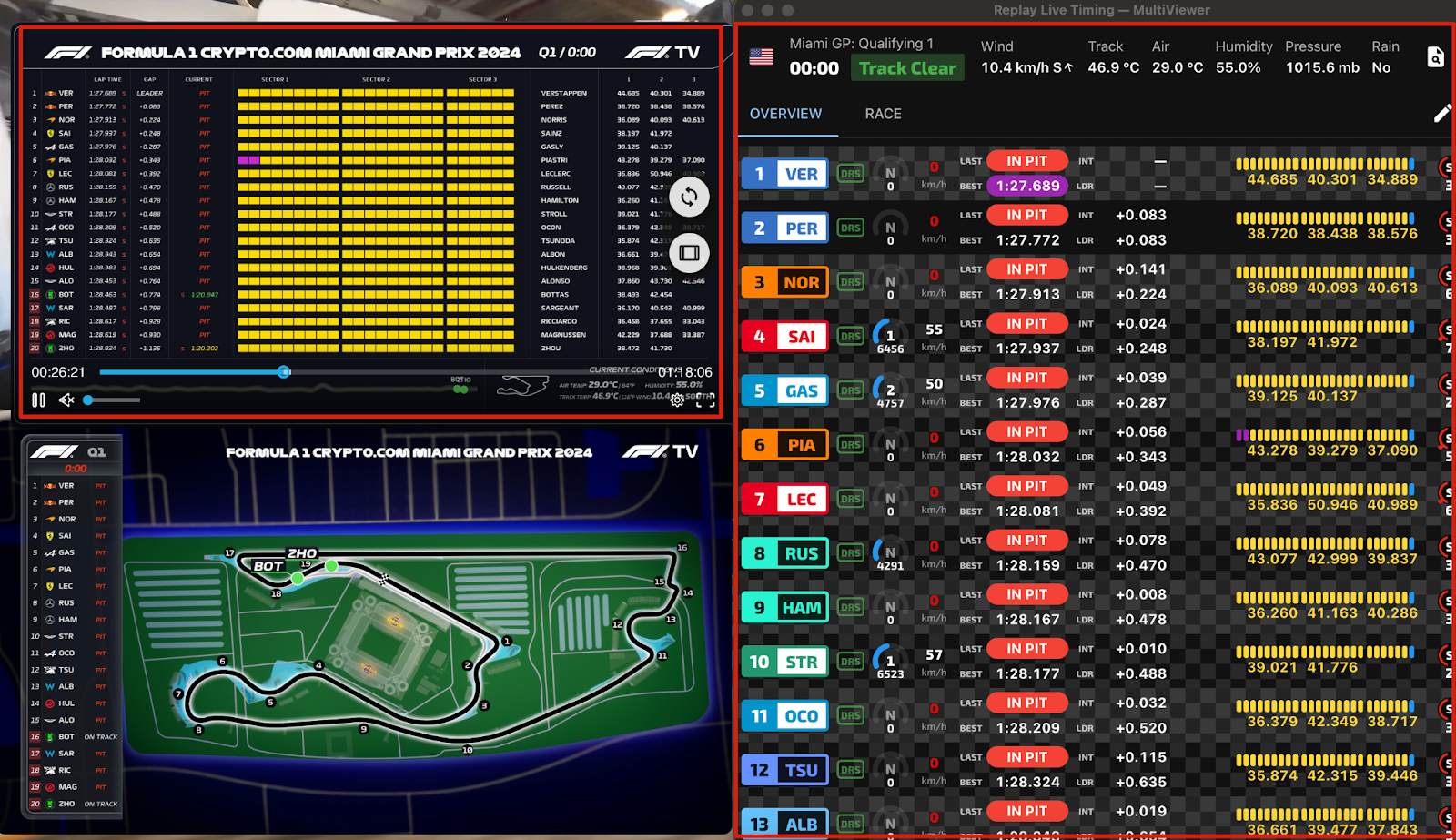Click gear gauge in GAS row
This screenshot has width=1456, height=840.
(890, 390)
